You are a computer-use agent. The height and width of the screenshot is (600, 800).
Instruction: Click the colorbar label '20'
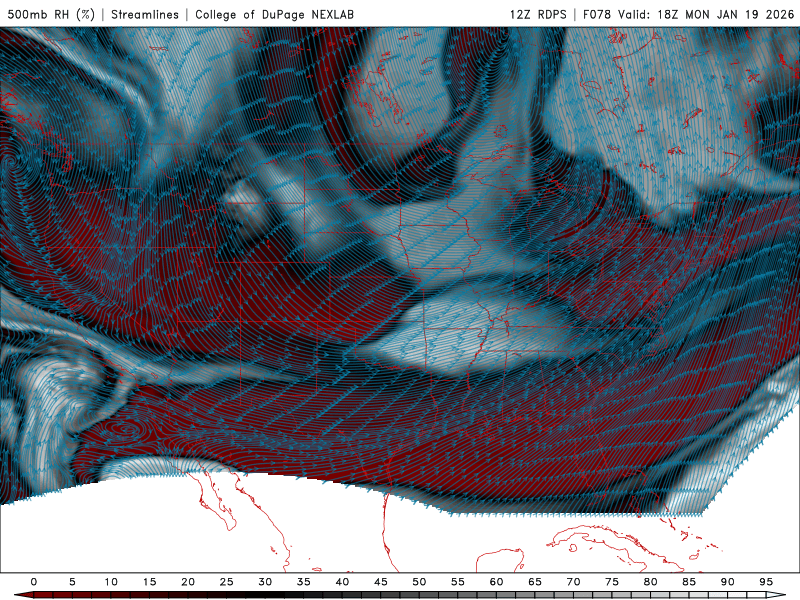(188, 582)
